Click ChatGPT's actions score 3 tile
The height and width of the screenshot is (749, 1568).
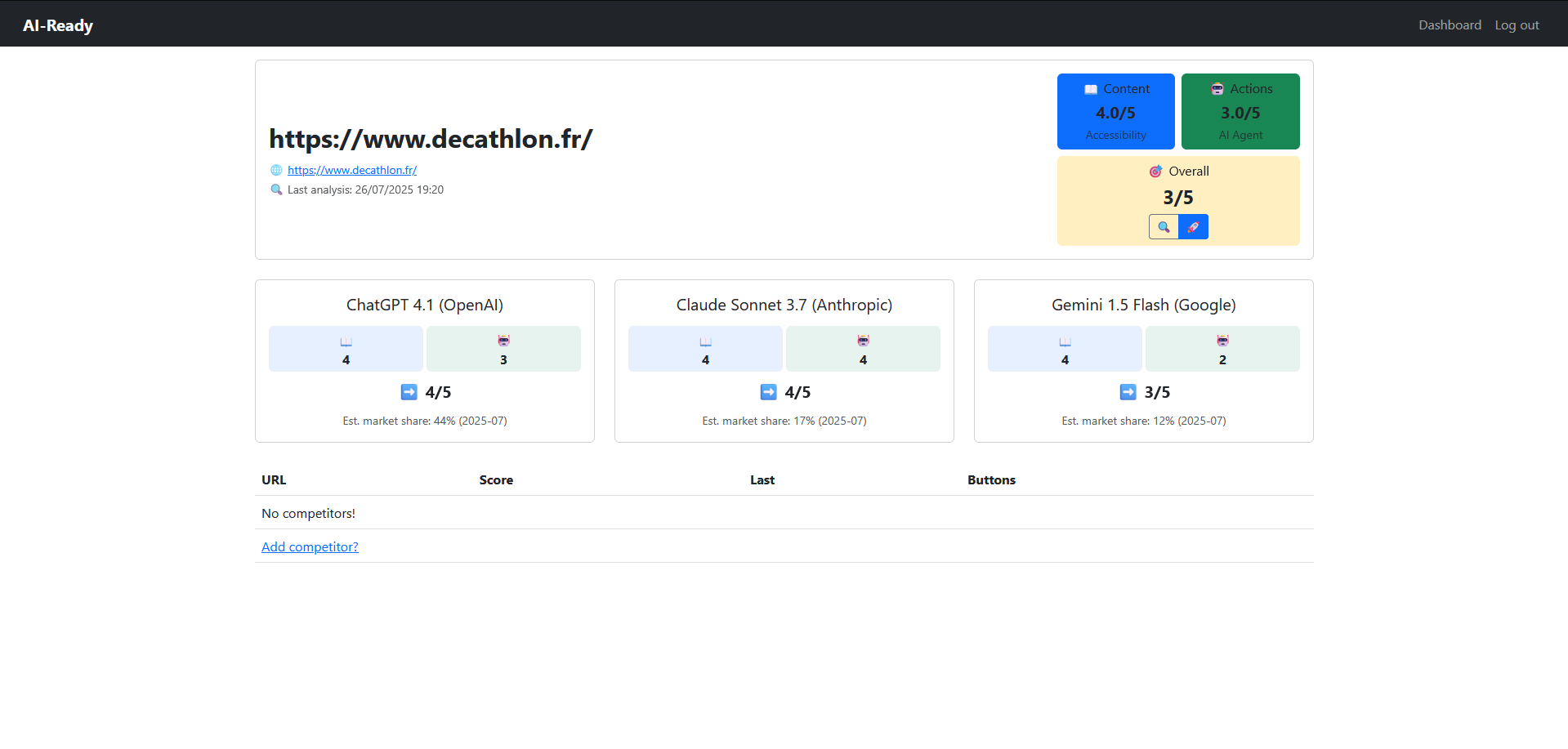503,349
